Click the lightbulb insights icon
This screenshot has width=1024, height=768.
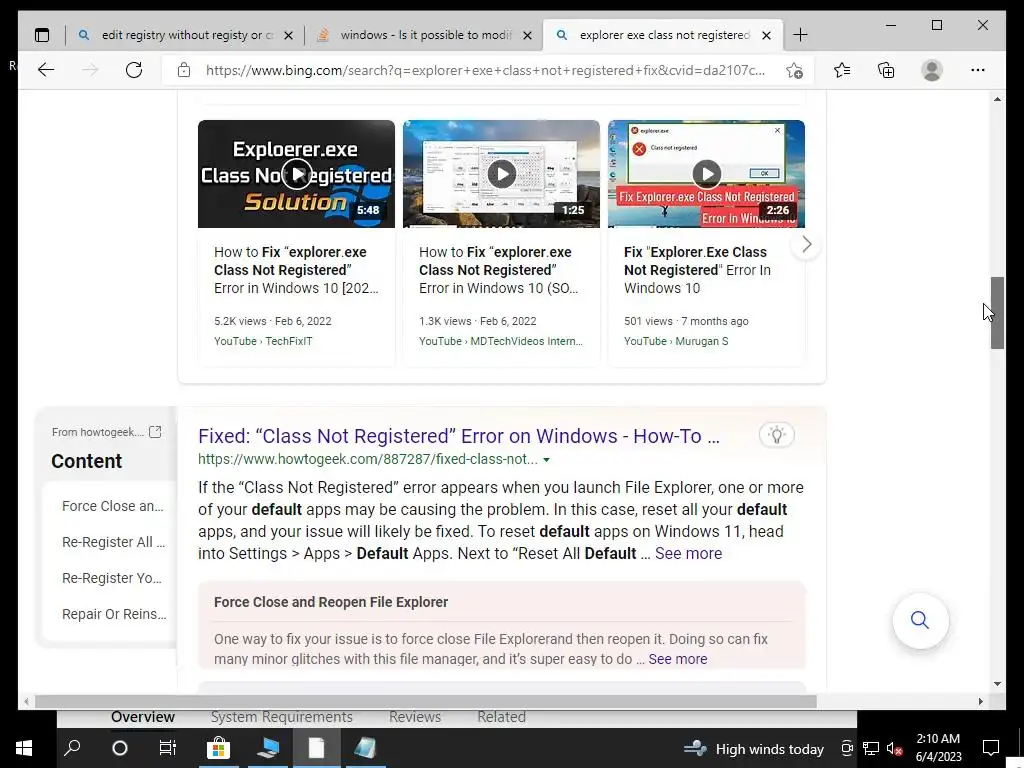[776, 435]
